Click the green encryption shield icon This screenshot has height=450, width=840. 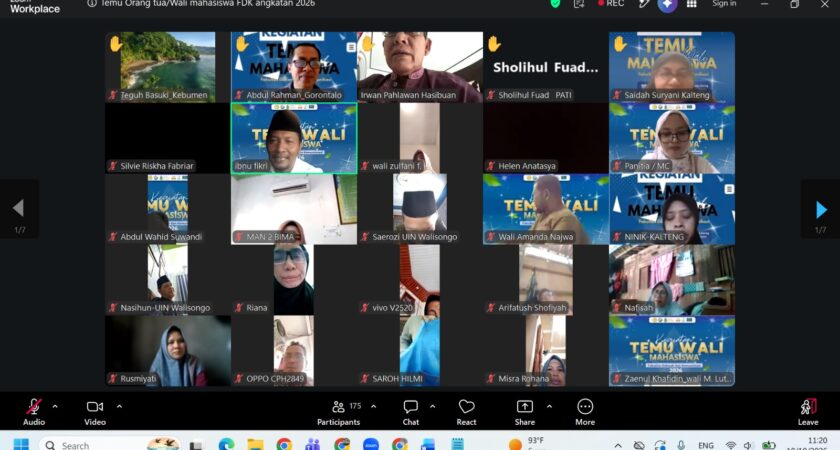(x=555, y=3)
